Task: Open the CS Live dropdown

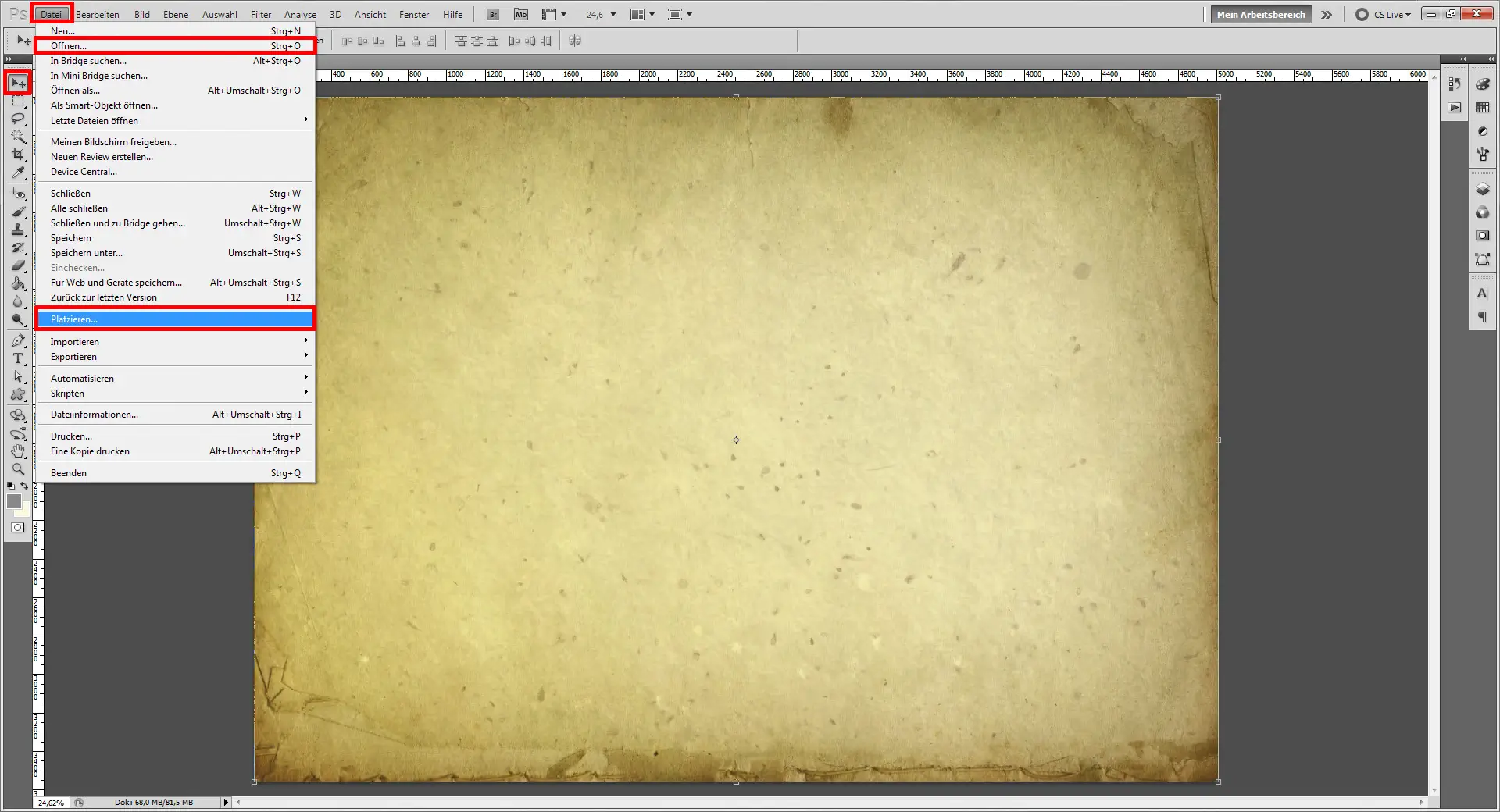Action: pyautogui.click(x=1391, y=14)
